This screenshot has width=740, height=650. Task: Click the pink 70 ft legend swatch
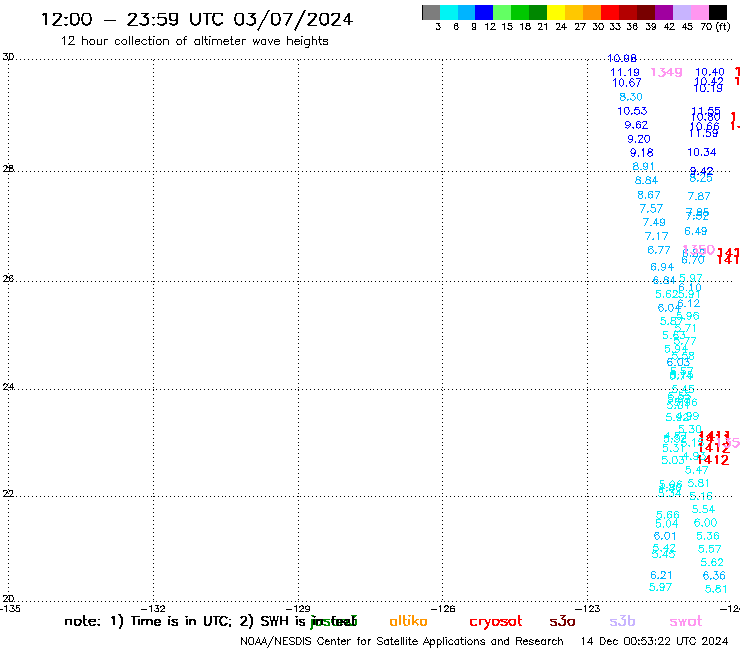point(700,12)
